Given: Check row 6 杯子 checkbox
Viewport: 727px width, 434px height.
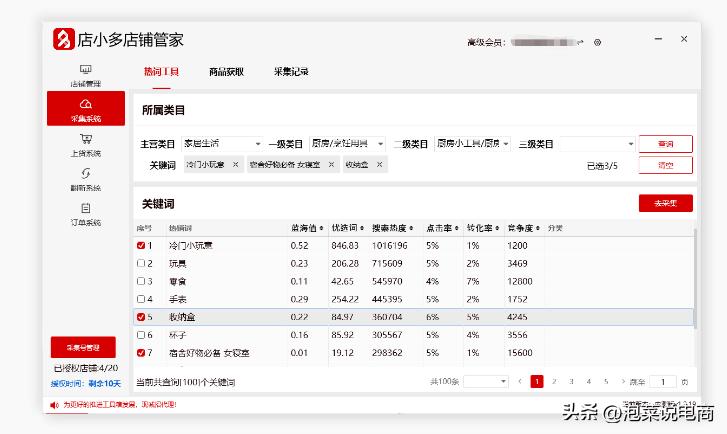Looking at the screenshot, I should (x=141, y=335).
